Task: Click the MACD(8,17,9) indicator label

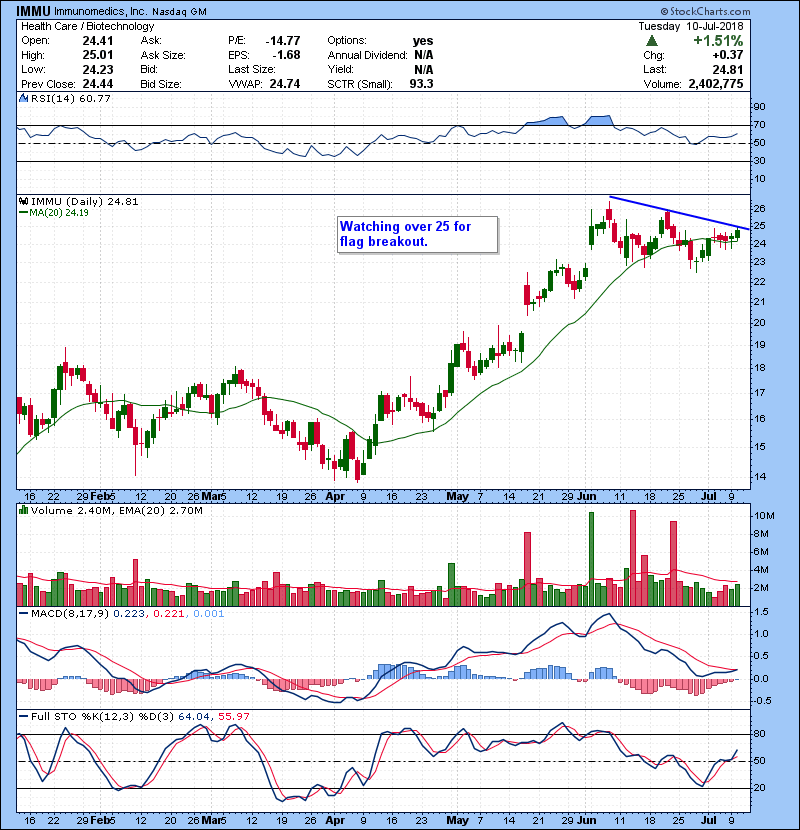Action: [x=69, y=614]
